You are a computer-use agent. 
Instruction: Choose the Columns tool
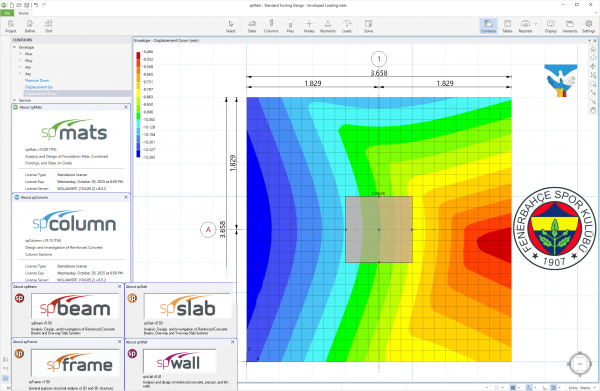[271, 26]
